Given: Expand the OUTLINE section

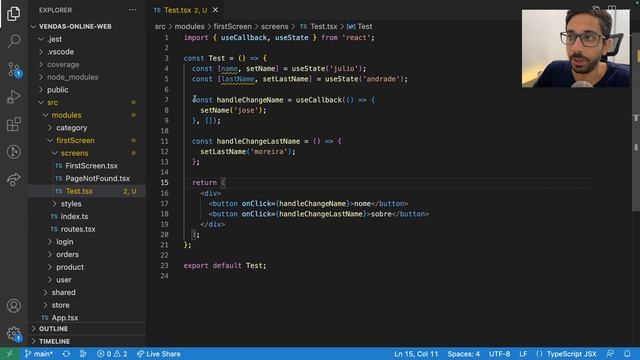Looking at the screenshot, I should [87, 329].
